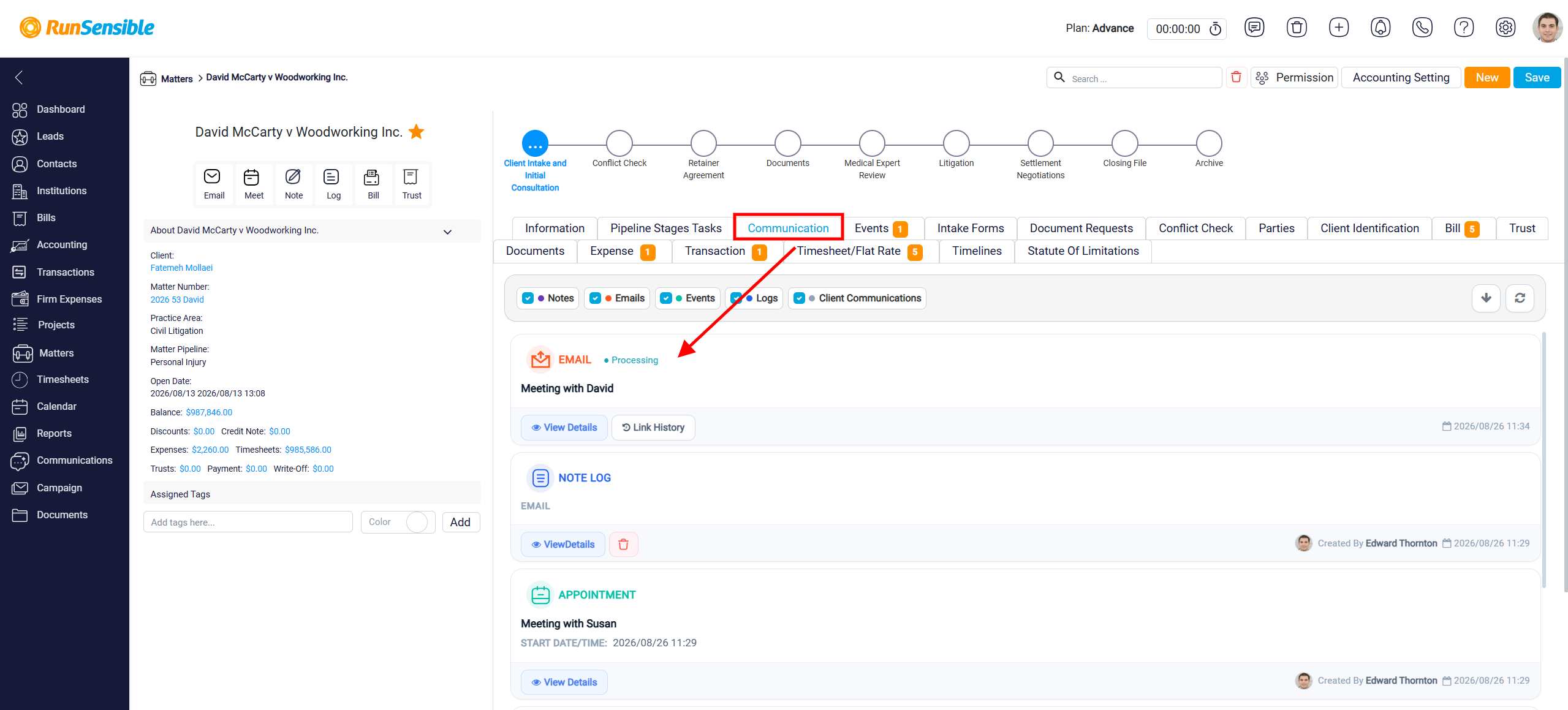Collapse the About David McCarty section
Viewport: 1568px width, 710px height.
(x=447, y=232)
